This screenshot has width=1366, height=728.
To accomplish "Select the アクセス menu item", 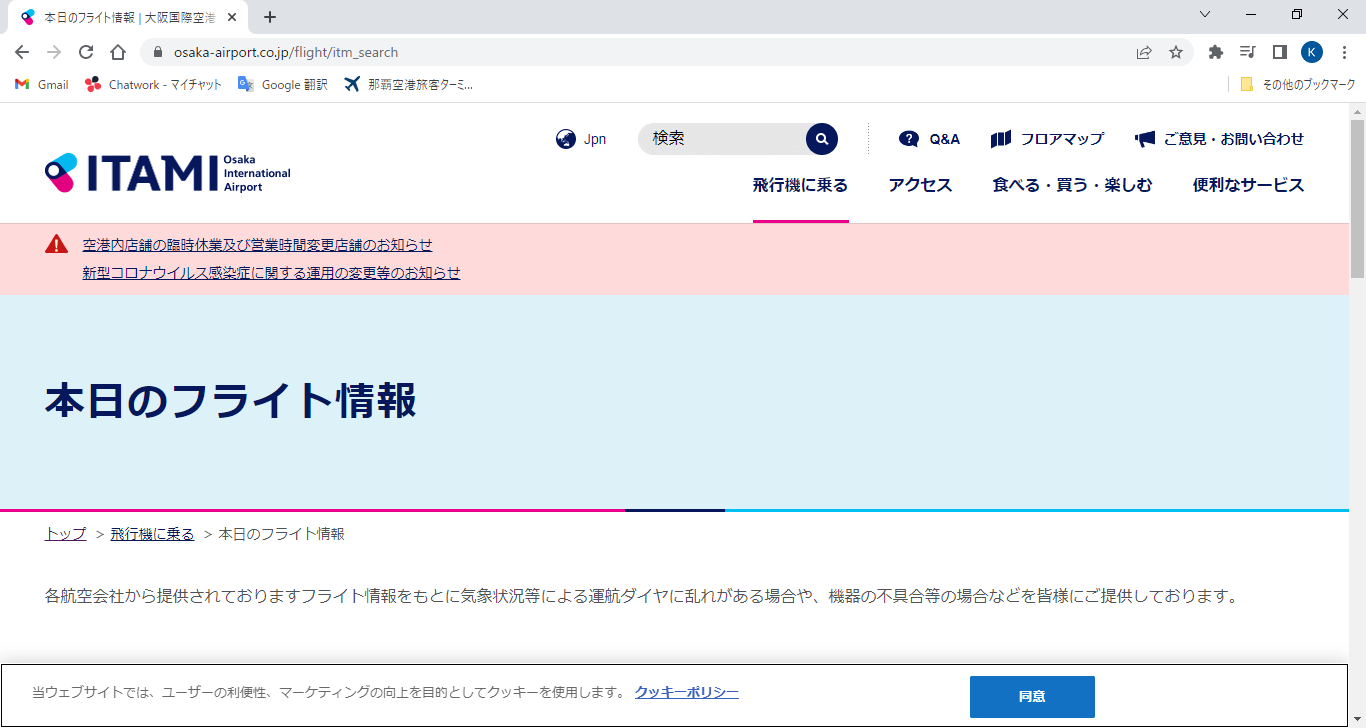I will click(920, 185).
